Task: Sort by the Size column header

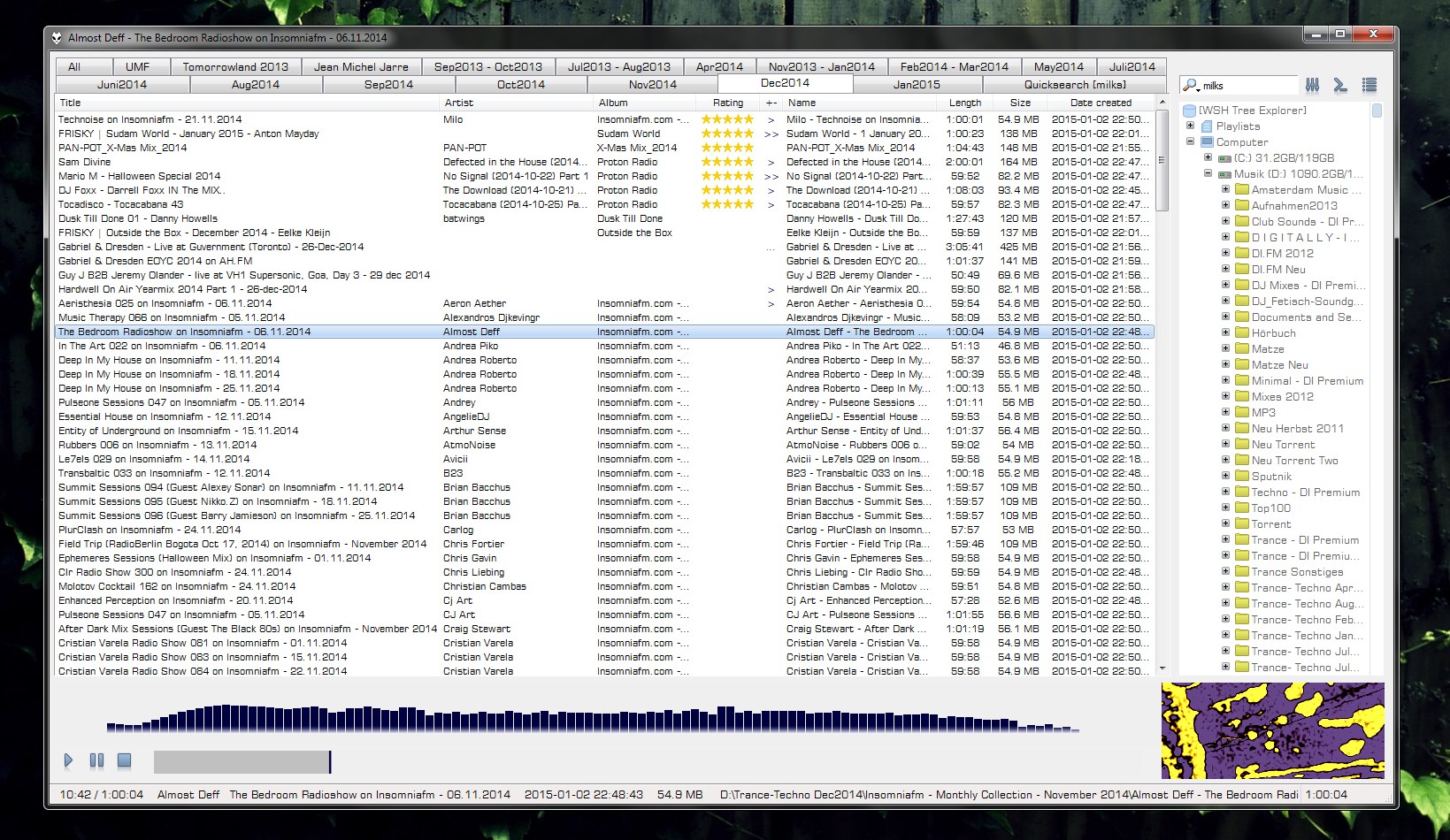Action: coord(1020,103)
